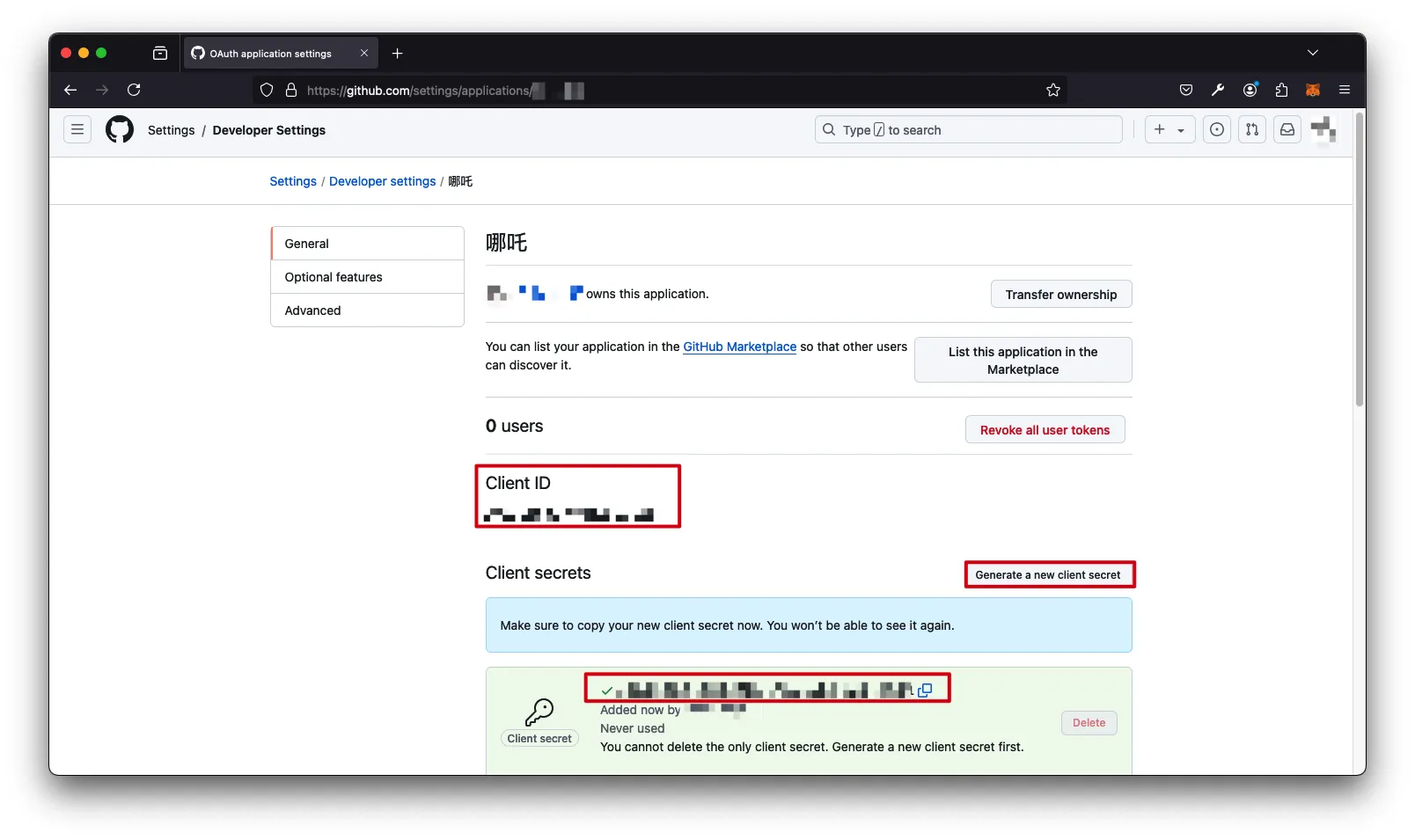Expand the create new plus dropdown
1415x840 pixels.
pyautogui.click(x=1169, y=130)
